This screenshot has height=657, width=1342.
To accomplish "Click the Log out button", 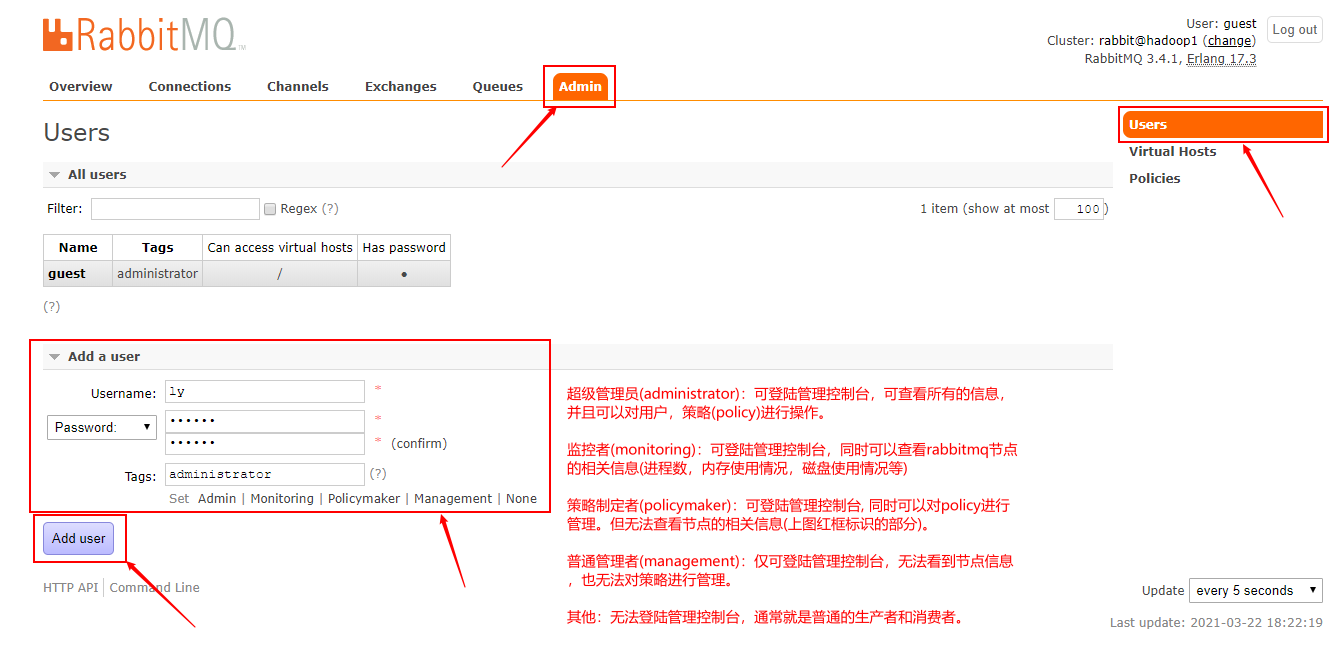I will [1295, 30].
